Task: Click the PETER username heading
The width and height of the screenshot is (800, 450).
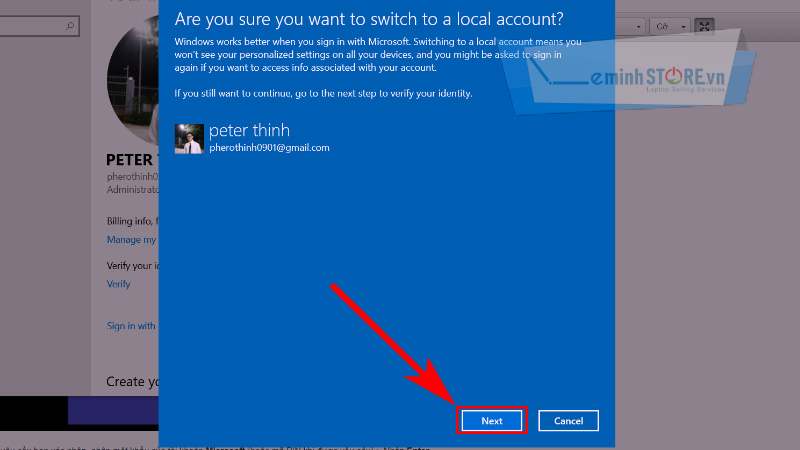Action: 130,160
